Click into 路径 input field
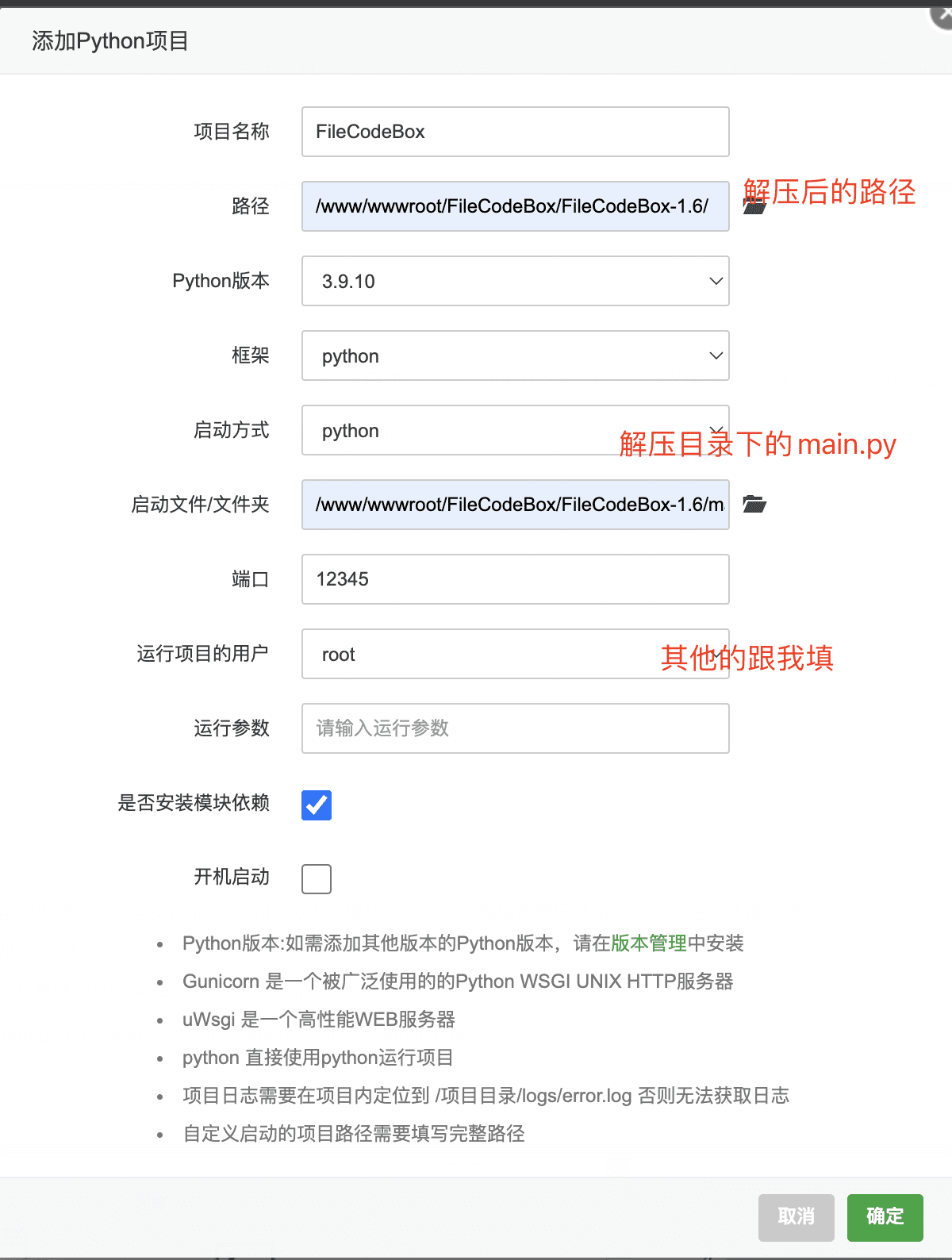The width and height of the screenshot is (952, 1260). (x=516, y=206)
